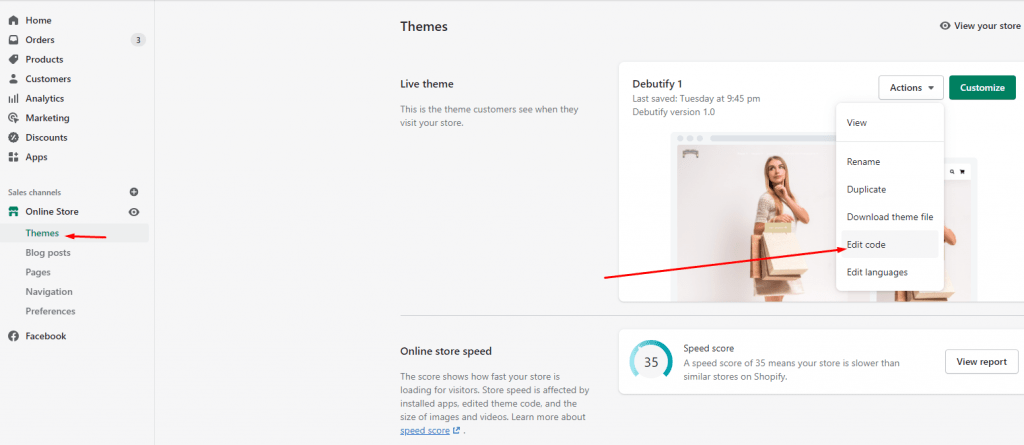Click the View report button
1024x445 pixels.
tap(982, 361)
